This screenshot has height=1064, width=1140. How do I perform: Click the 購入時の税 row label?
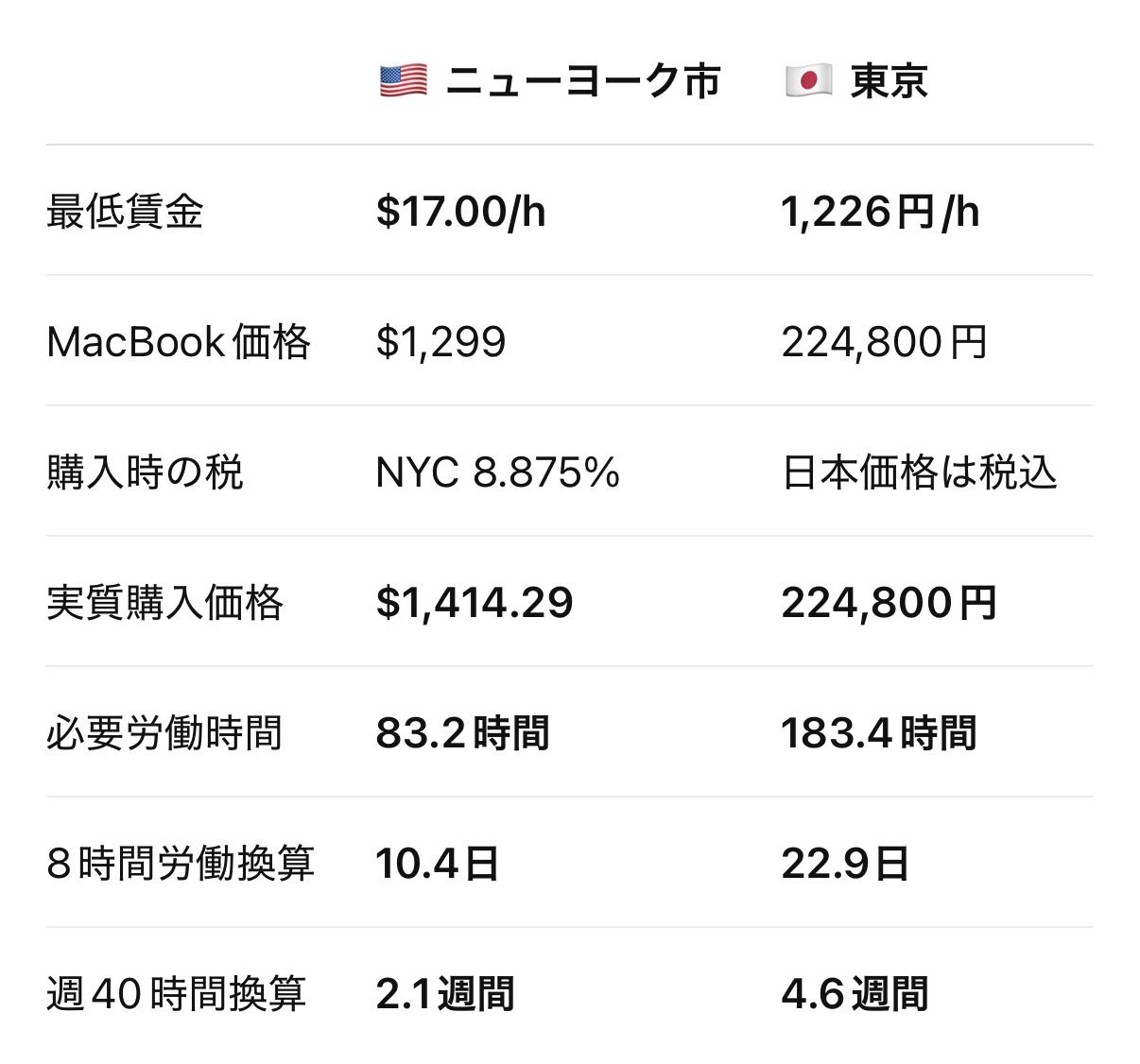145,472
